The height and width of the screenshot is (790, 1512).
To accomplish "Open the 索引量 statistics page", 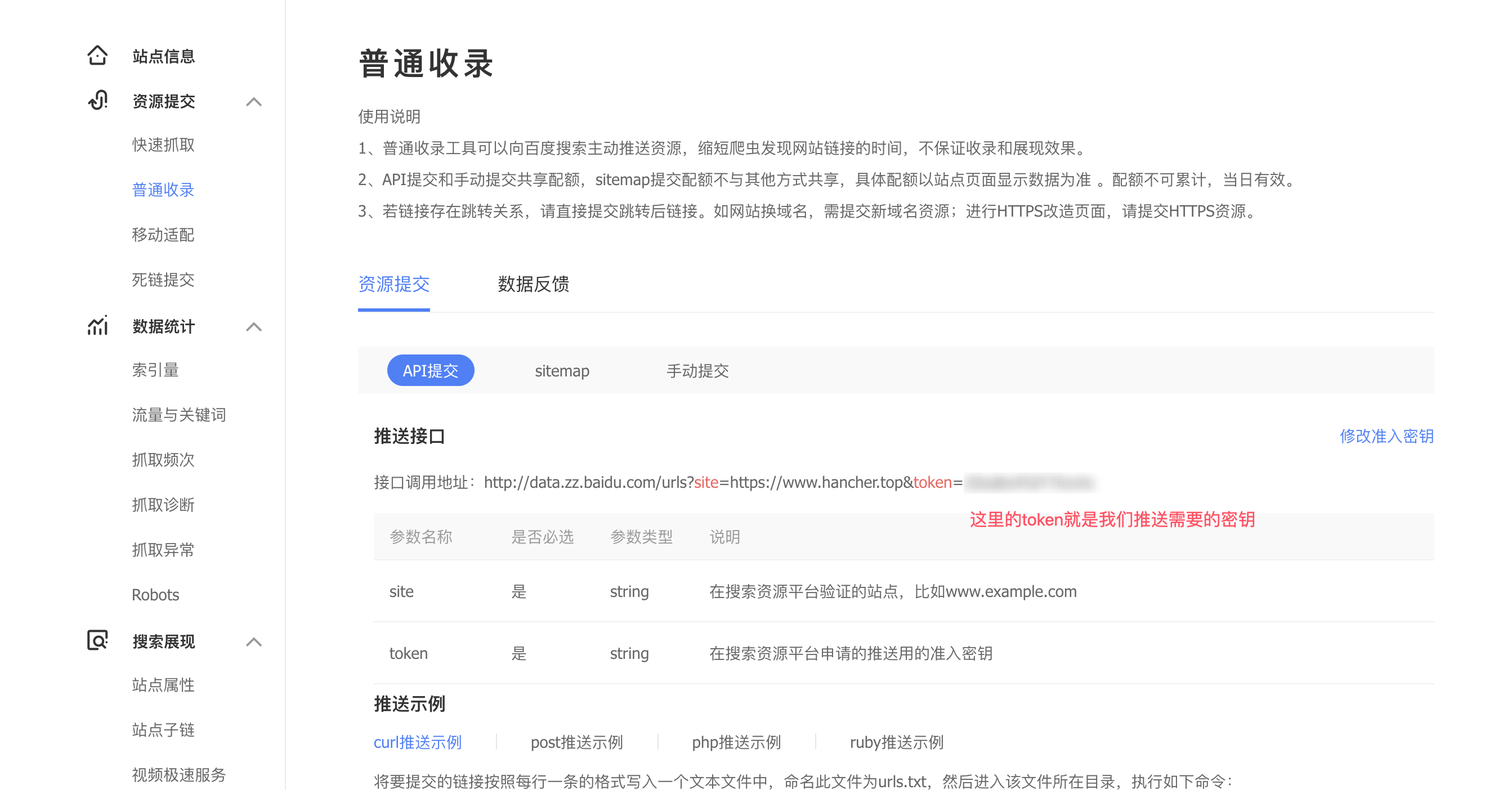I will [x=155, y=370].
